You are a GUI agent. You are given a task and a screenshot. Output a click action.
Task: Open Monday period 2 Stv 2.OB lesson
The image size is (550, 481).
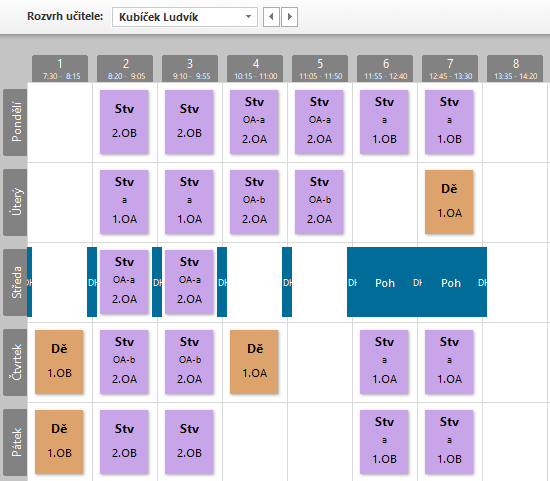(124, 122)
